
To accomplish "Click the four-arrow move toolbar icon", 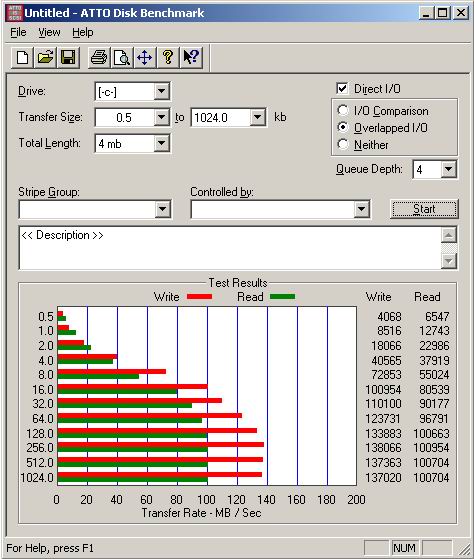I will (x=144, y=57).
